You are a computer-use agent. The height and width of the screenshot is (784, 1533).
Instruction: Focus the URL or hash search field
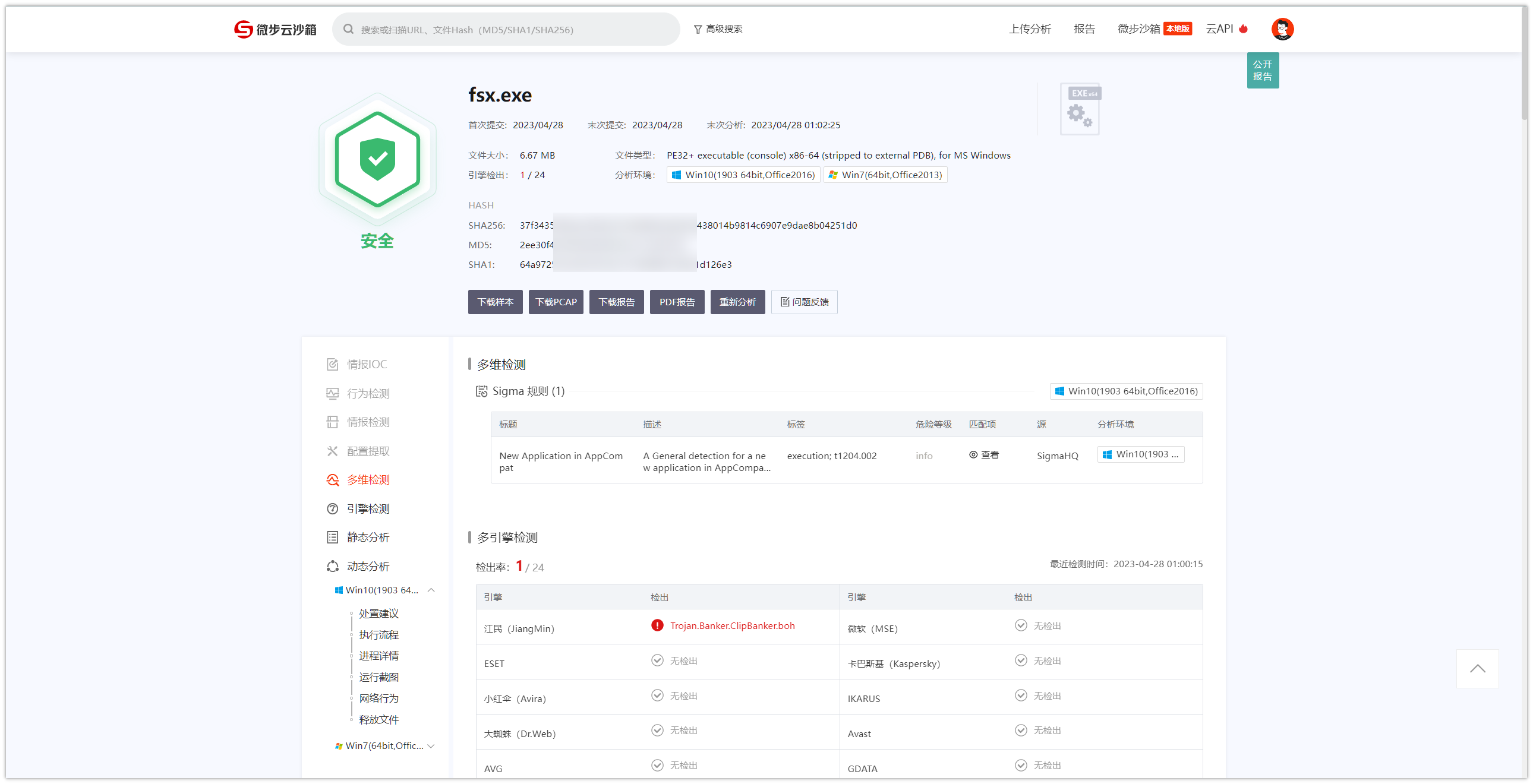pyautogui.click(x=506, y=29)
